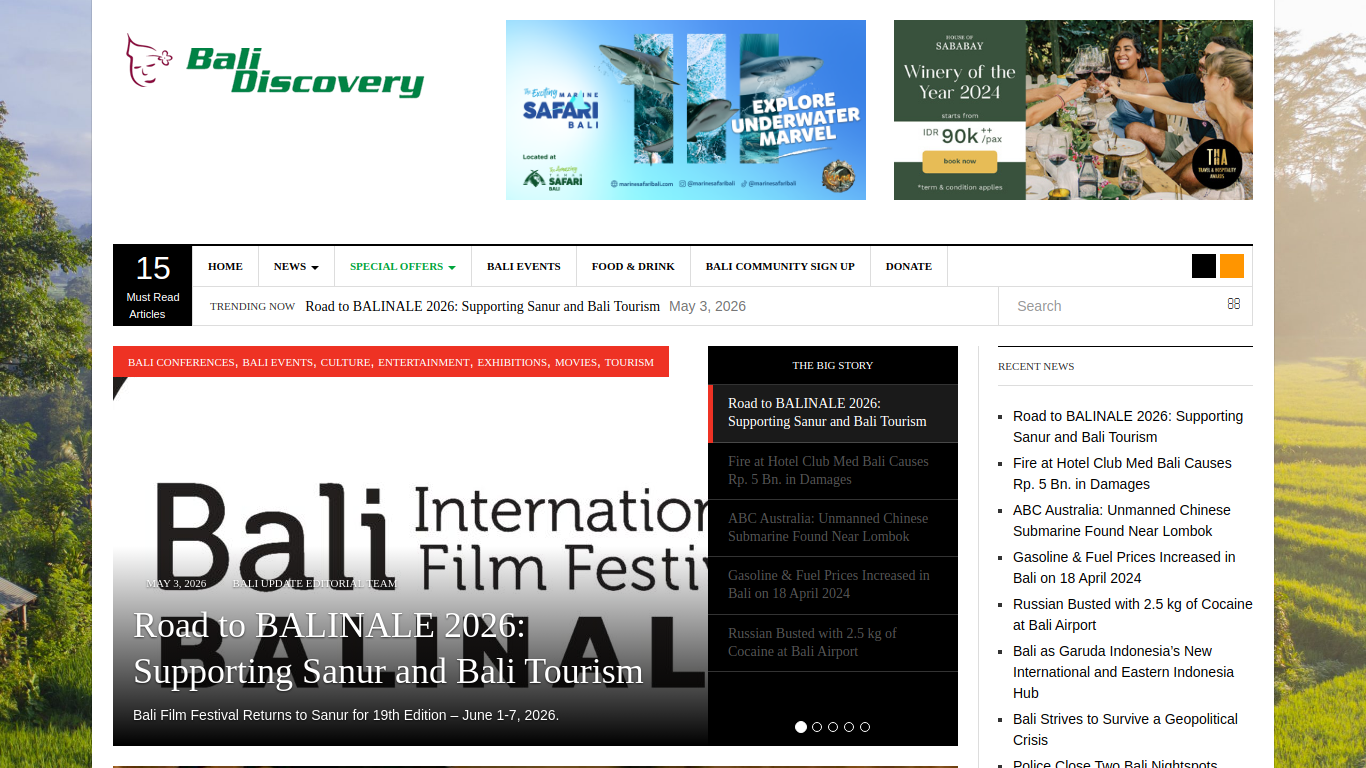Click the black square in the navigation bar
The image size is (1366, 768).
(1204, 266)
